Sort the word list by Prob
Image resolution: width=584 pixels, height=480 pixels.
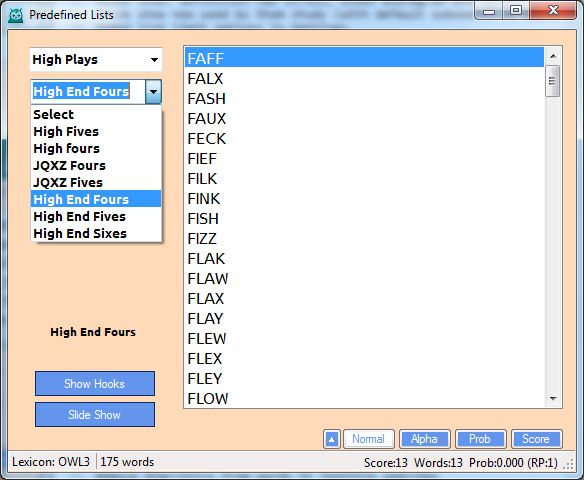(x=480, y=439)
